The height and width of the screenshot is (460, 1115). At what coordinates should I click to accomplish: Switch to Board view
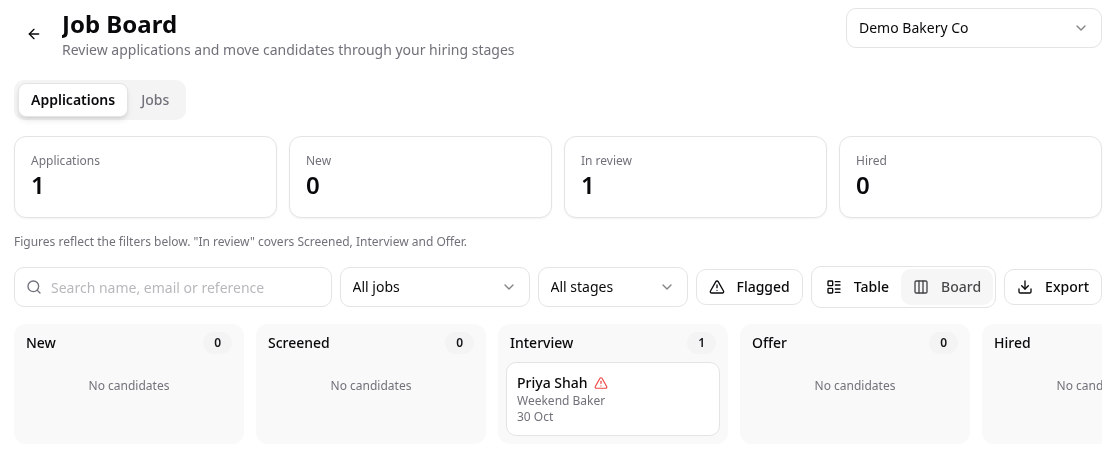(x=946, y=287)
